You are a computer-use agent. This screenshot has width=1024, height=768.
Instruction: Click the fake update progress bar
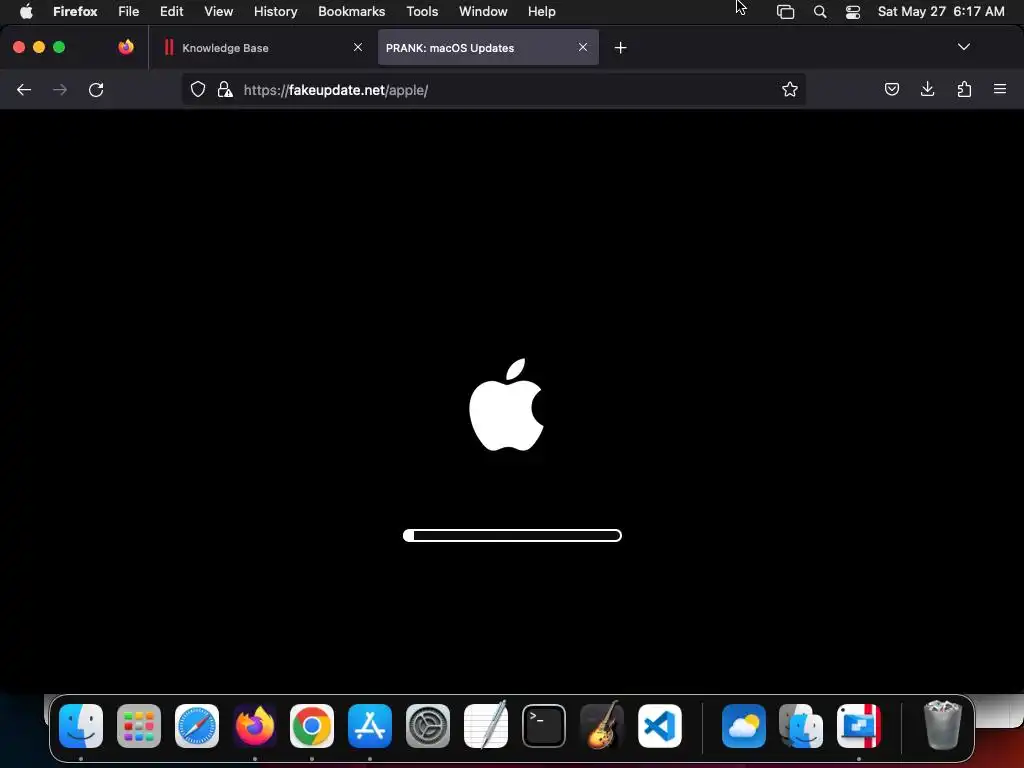point(512,536)
